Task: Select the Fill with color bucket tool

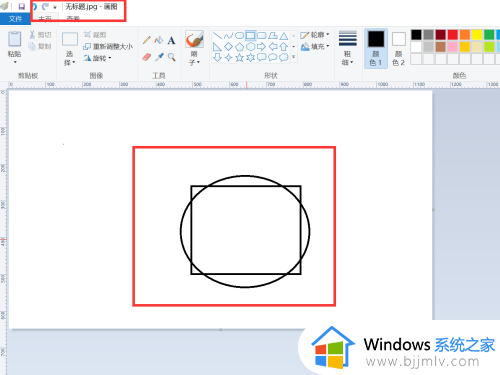Action: (159, 40)
